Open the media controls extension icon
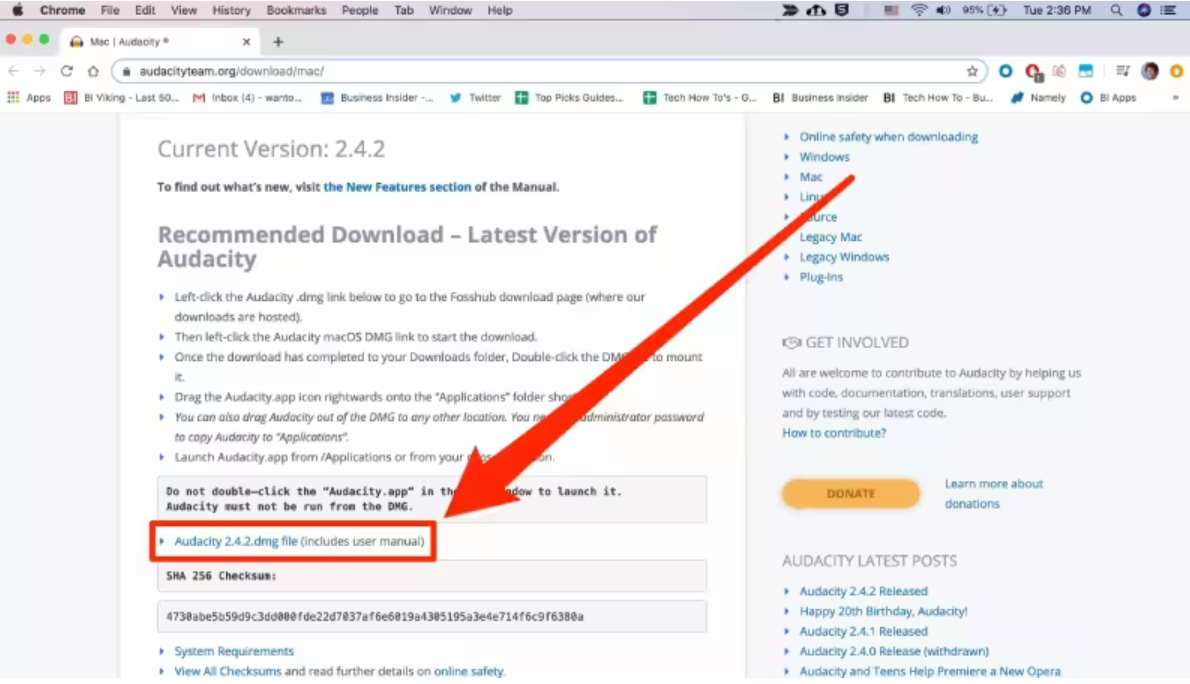 tap(1122, 71)
